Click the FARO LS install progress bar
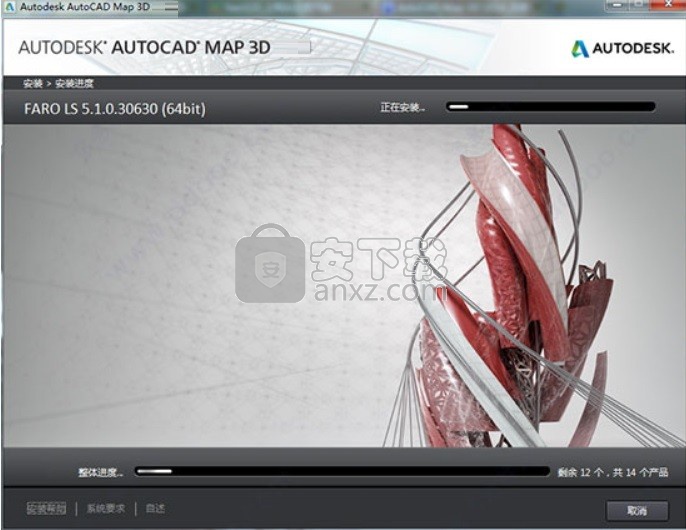Screen dimensions: 686x530 pos(550,107)
